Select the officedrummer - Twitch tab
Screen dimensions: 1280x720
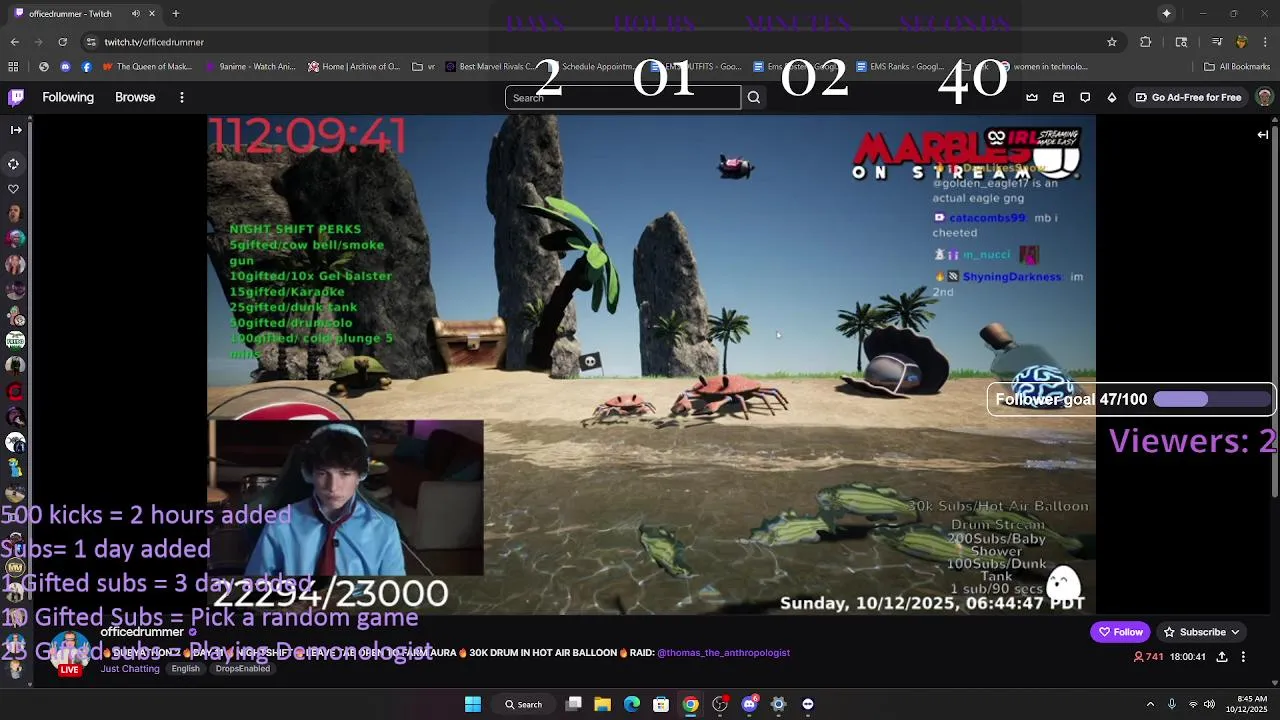tap(85, 14)
